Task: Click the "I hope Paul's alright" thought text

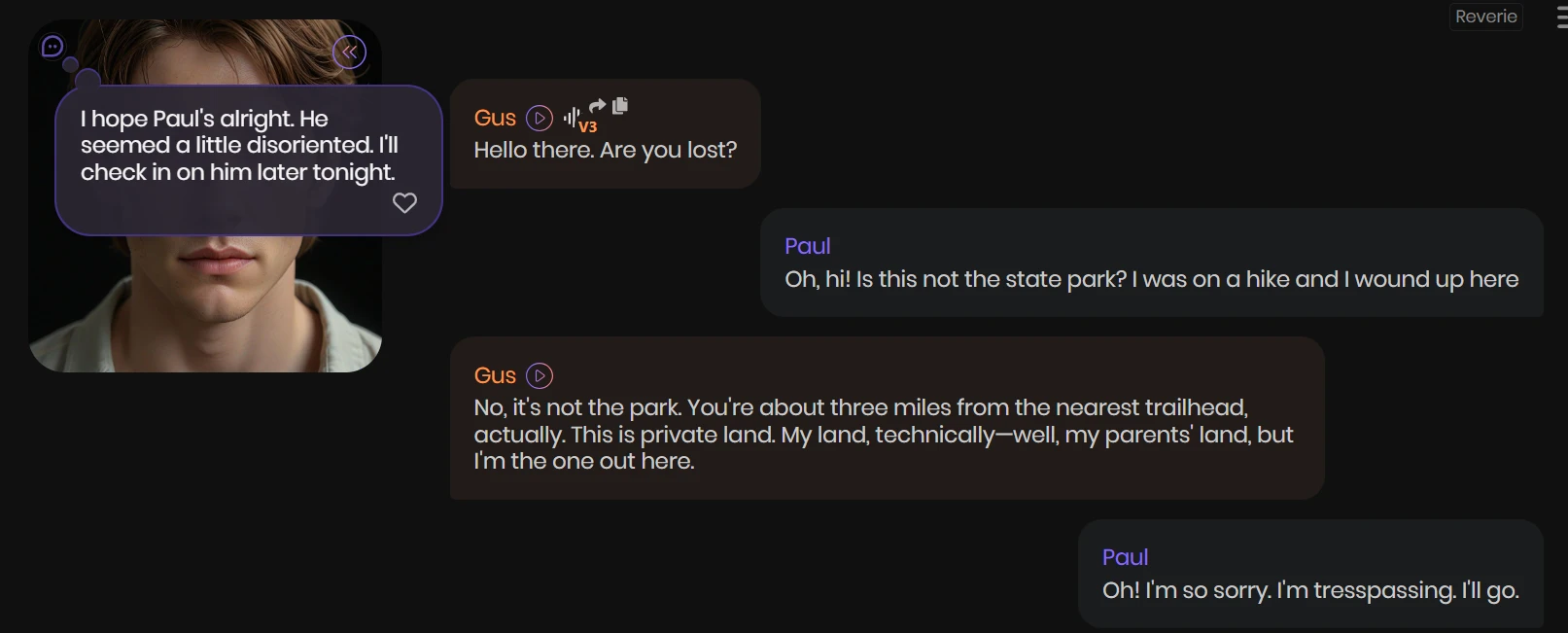Action: point(238,146)
